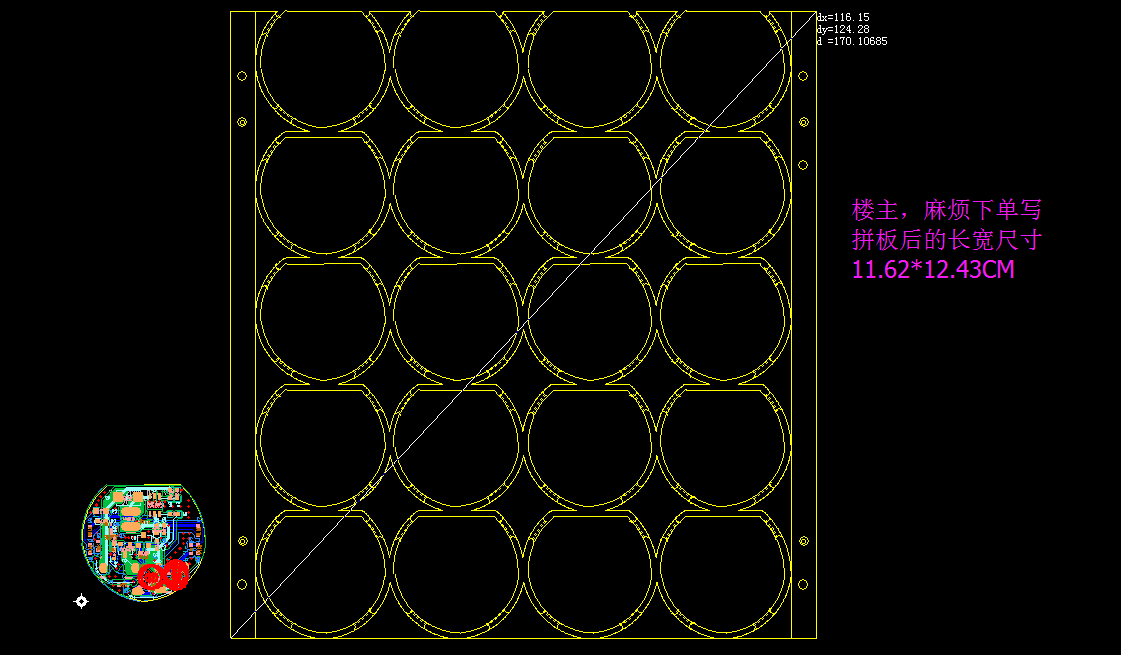
Task: Click the double-ring fiducial on lower left rail
Action: (242, 541)
